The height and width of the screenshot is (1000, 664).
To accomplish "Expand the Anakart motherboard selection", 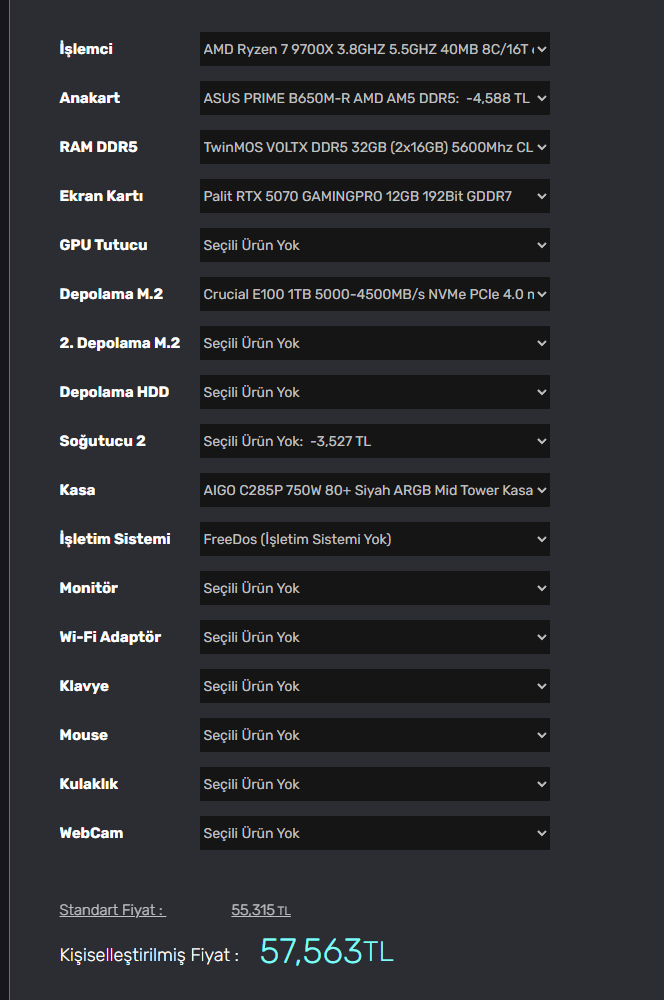I will coord(374,98).
